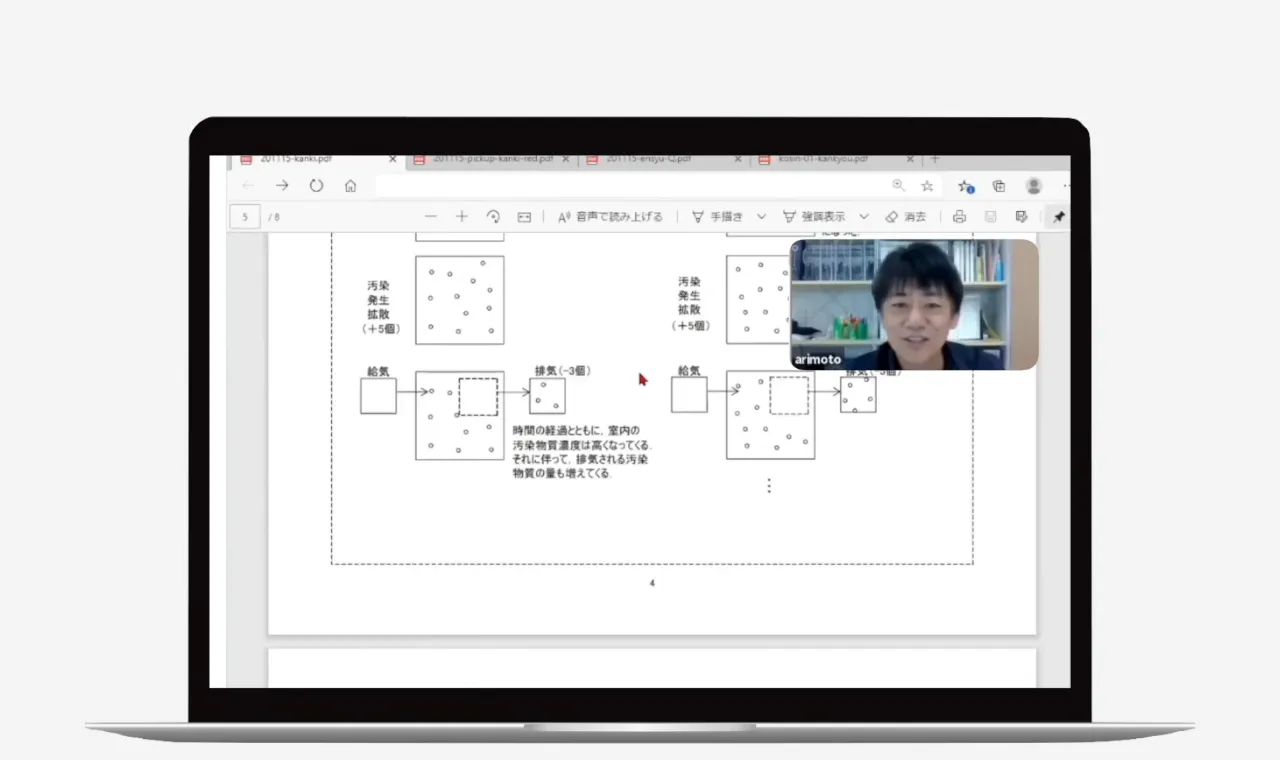
Task: Switch to the kosin-01-kankyou.pdf tab
Action: (x=825, y=159)
